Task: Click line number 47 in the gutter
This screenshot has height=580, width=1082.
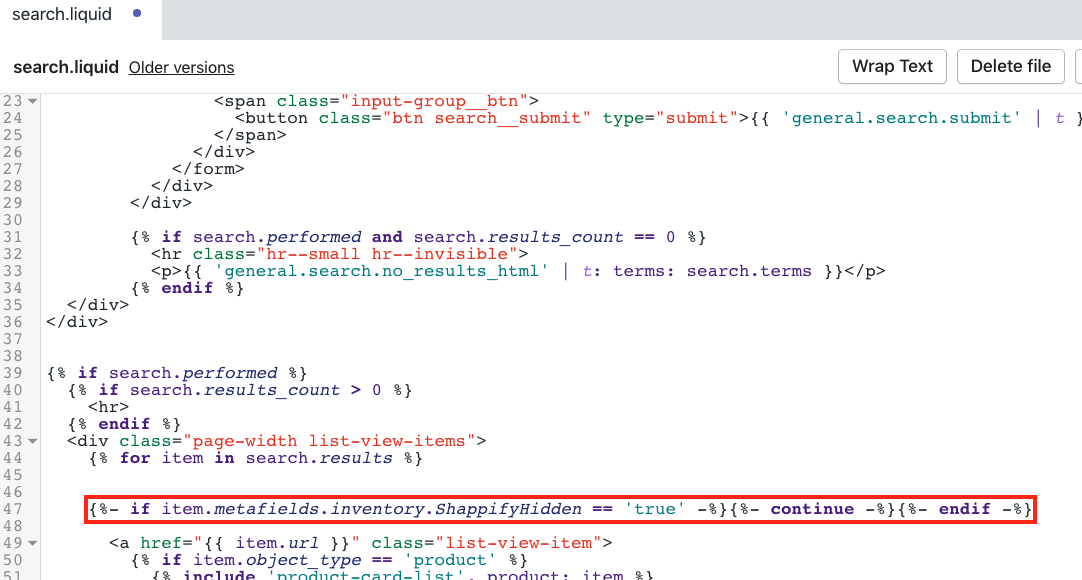Action: click(x=13, y=509)
